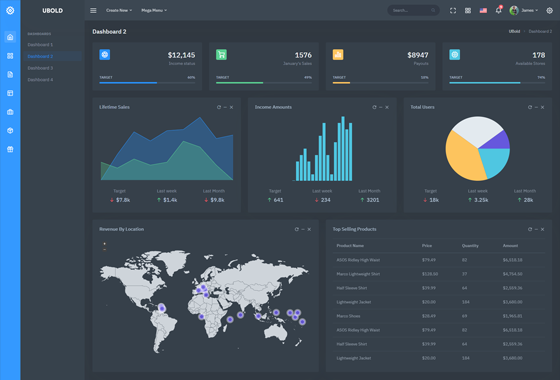This screenshot has height=380, width=560.
Task: Toggle the hamburger menu icon
Action: pyautogui.click(x=93, y=10)
